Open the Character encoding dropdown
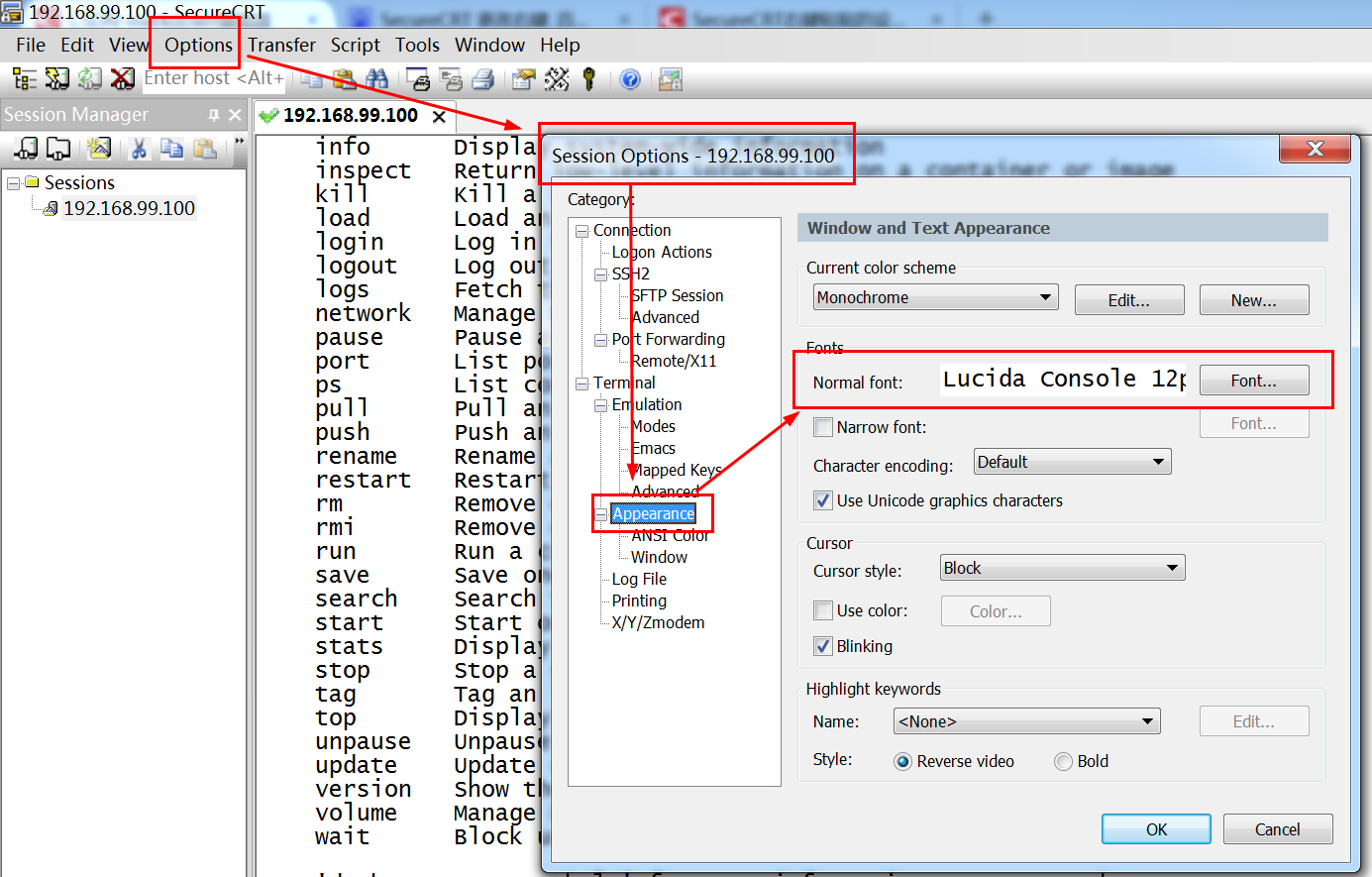Viewport: 1372px width, 877px height. tap(1073, 462)
